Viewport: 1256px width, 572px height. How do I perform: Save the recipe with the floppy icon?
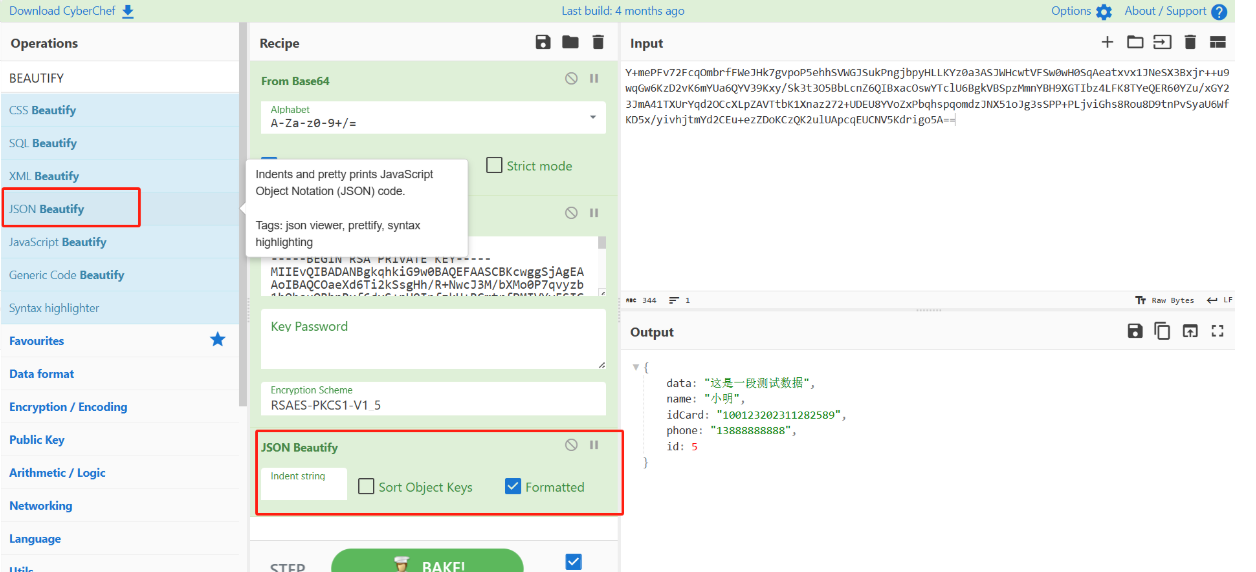click(543, 42)
